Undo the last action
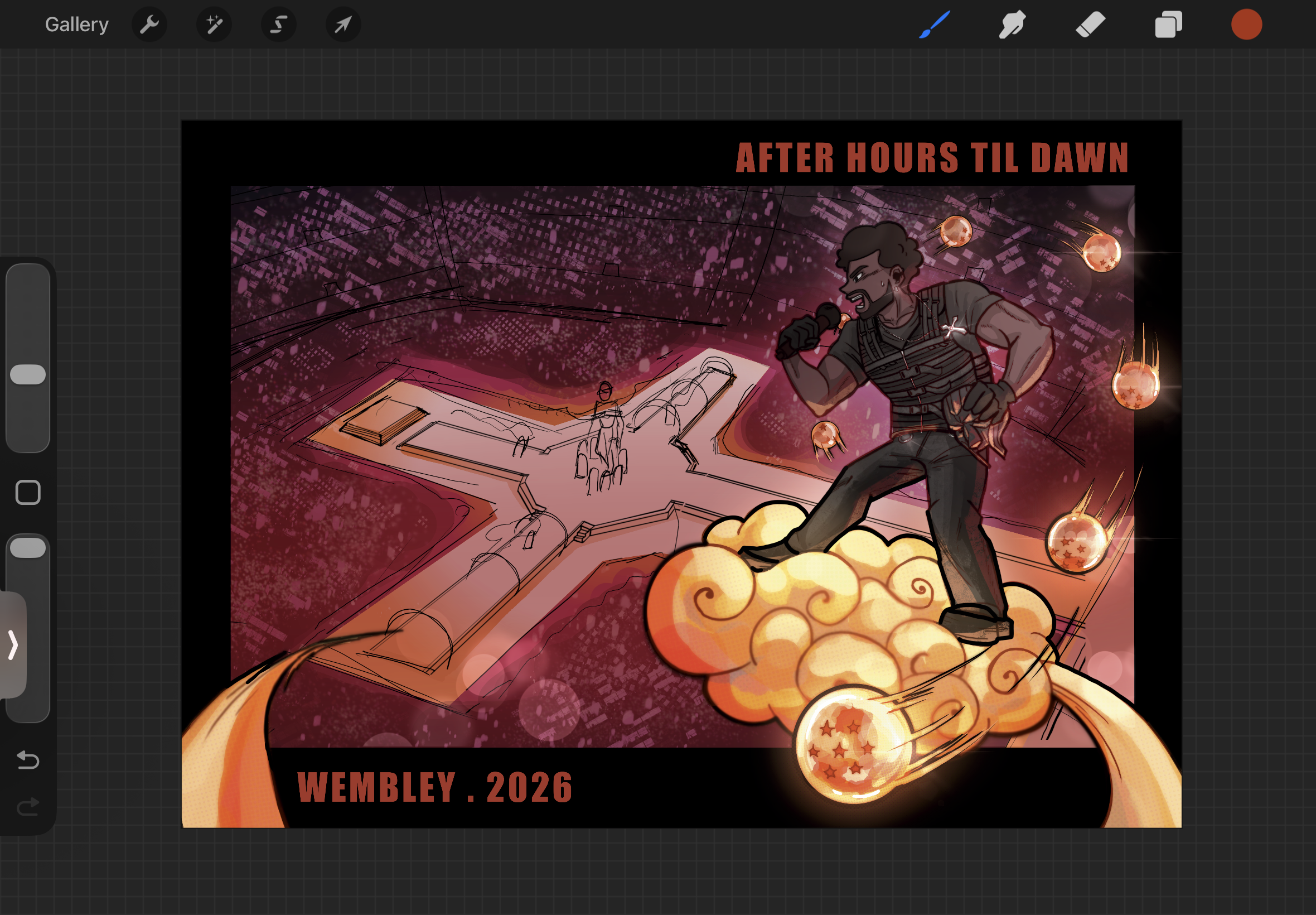The width and height of the screenshot is (1316, 915). click(27, 760)
